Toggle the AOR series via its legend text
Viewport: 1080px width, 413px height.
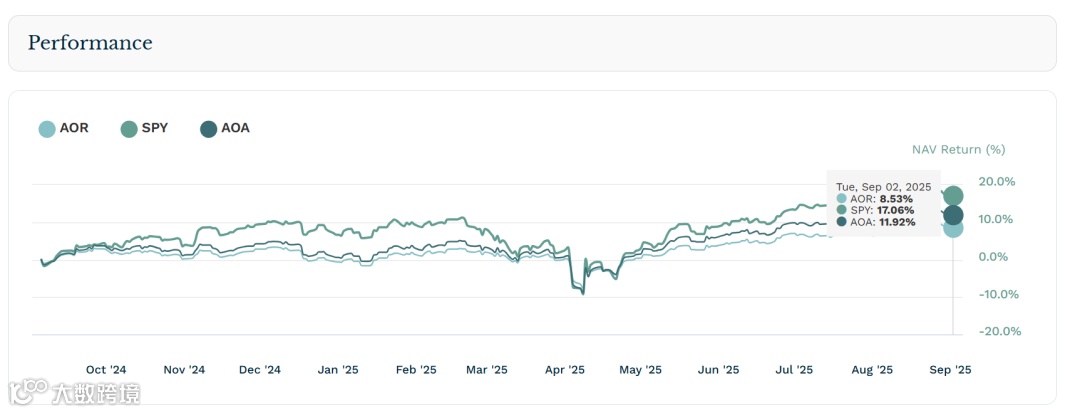[74, 128]
